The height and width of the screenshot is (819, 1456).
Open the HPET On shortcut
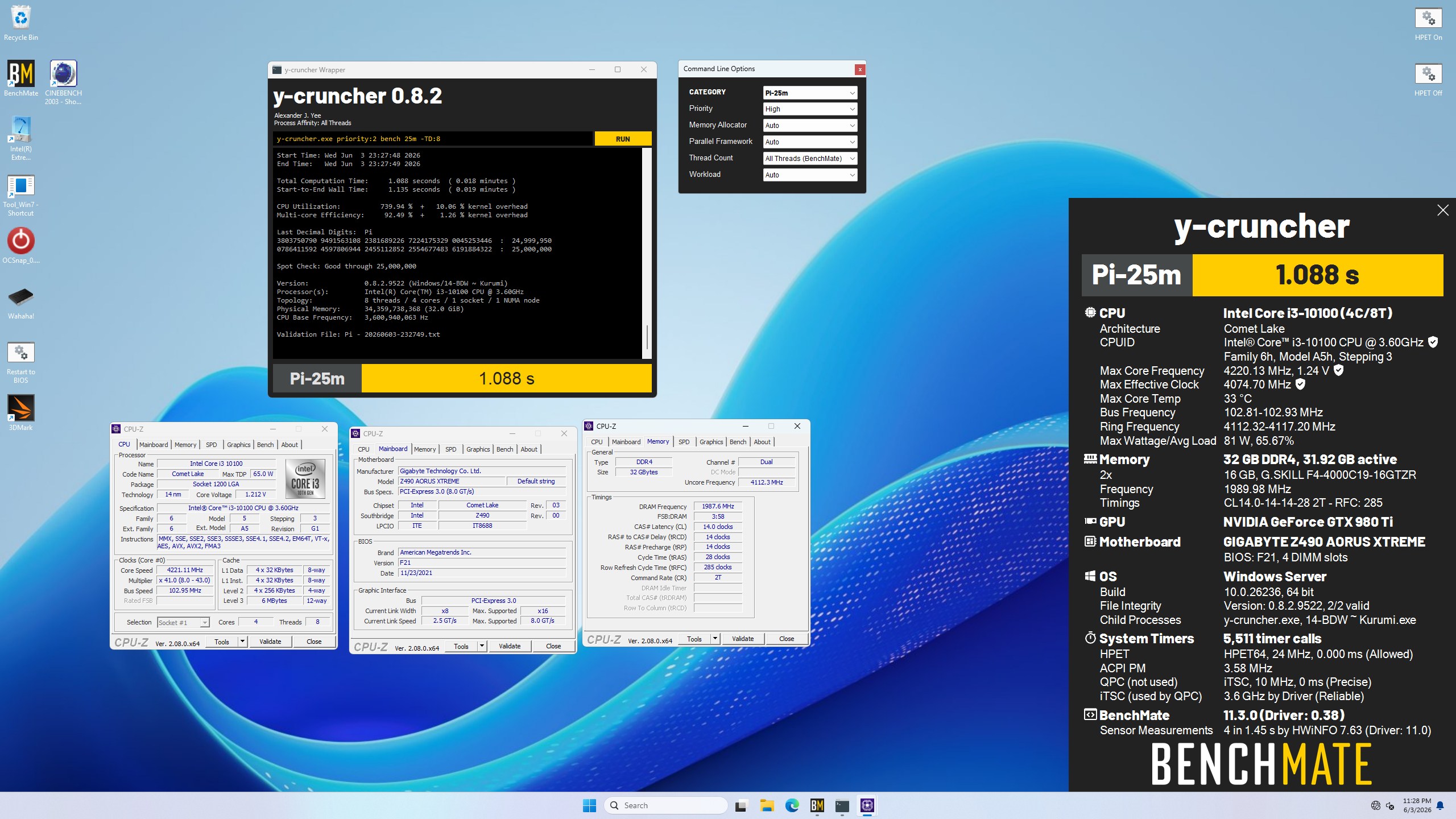[x=1428, y=24]
